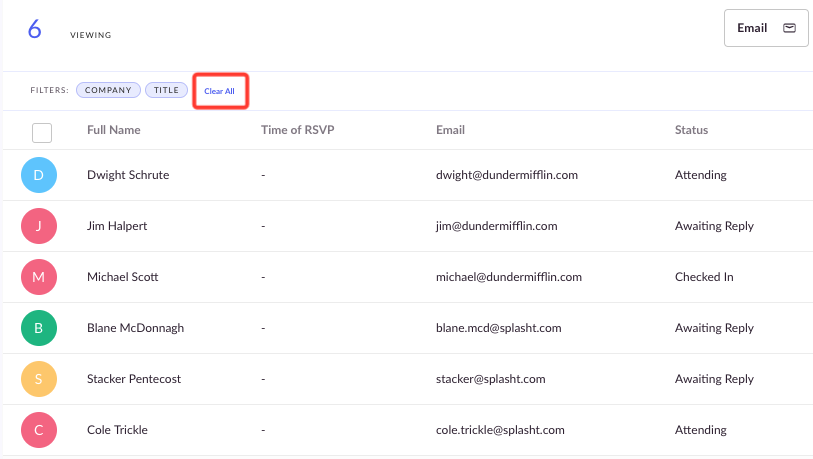Remove the COMPANY filter chip
Viewport: 813px width, 459px height.
pos(108,90)
